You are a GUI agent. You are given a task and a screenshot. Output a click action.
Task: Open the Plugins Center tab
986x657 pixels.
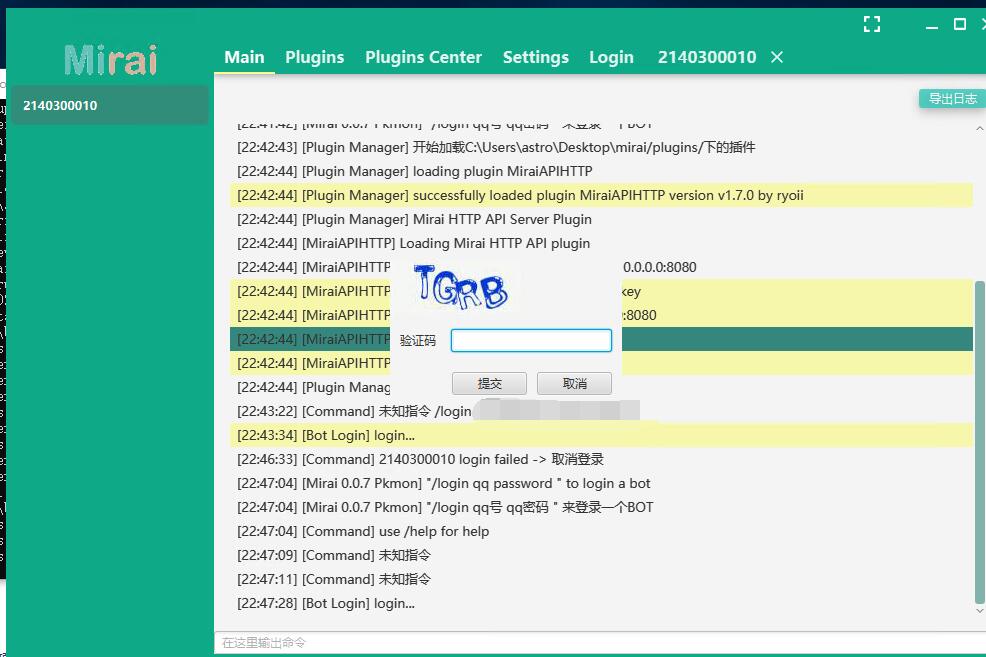pyautogui.click(x=423, y=57)
